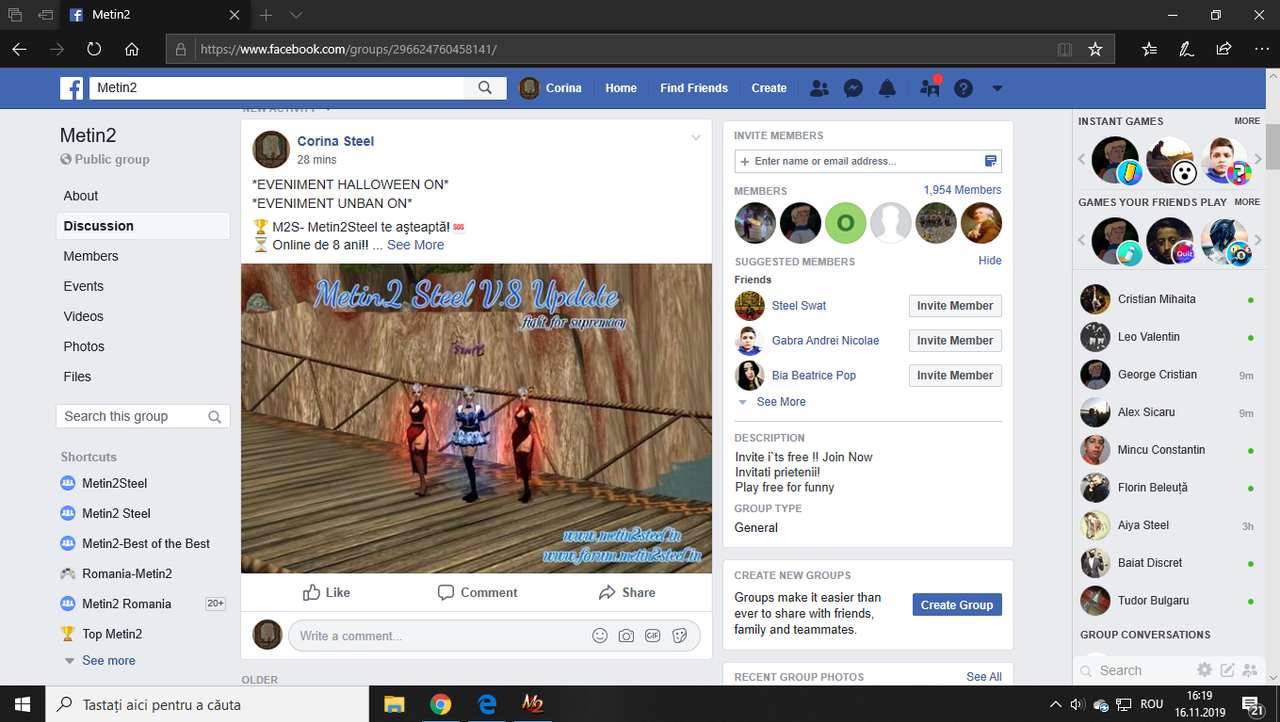Viewport: 1280px width, 722px height.
Task: Show previous Instant Games with left arrow
Action: pos(1081,159)
